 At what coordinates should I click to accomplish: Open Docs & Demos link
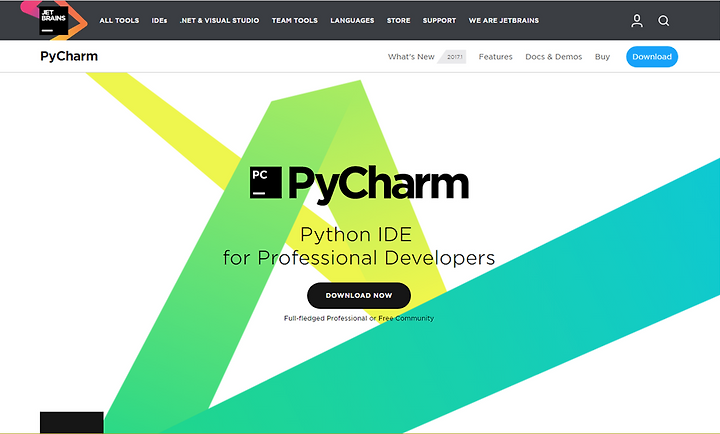point(553,56)
